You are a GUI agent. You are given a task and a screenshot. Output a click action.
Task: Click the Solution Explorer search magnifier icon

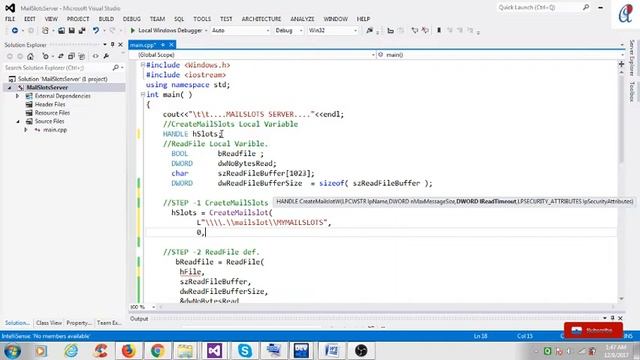point(116,67)
